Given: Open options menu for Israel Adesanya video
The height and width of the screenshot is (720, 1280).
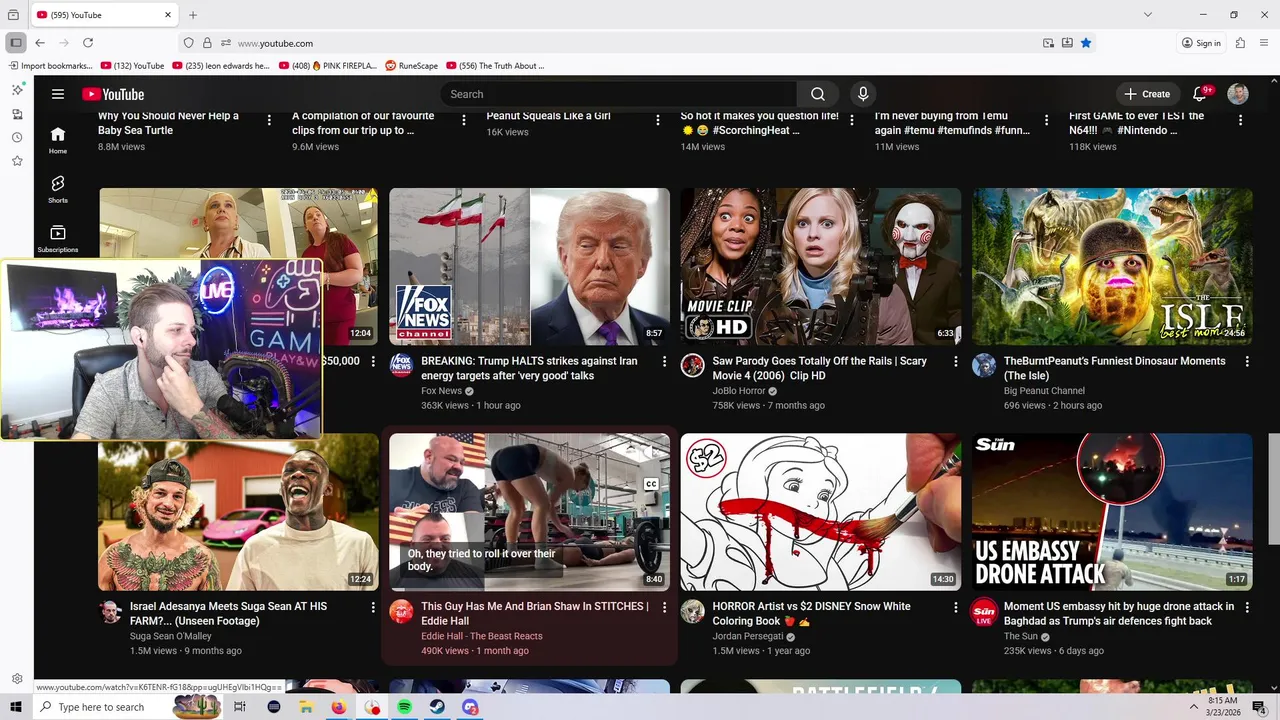Looking at the screenshot, I should click(x=373, y=606).
